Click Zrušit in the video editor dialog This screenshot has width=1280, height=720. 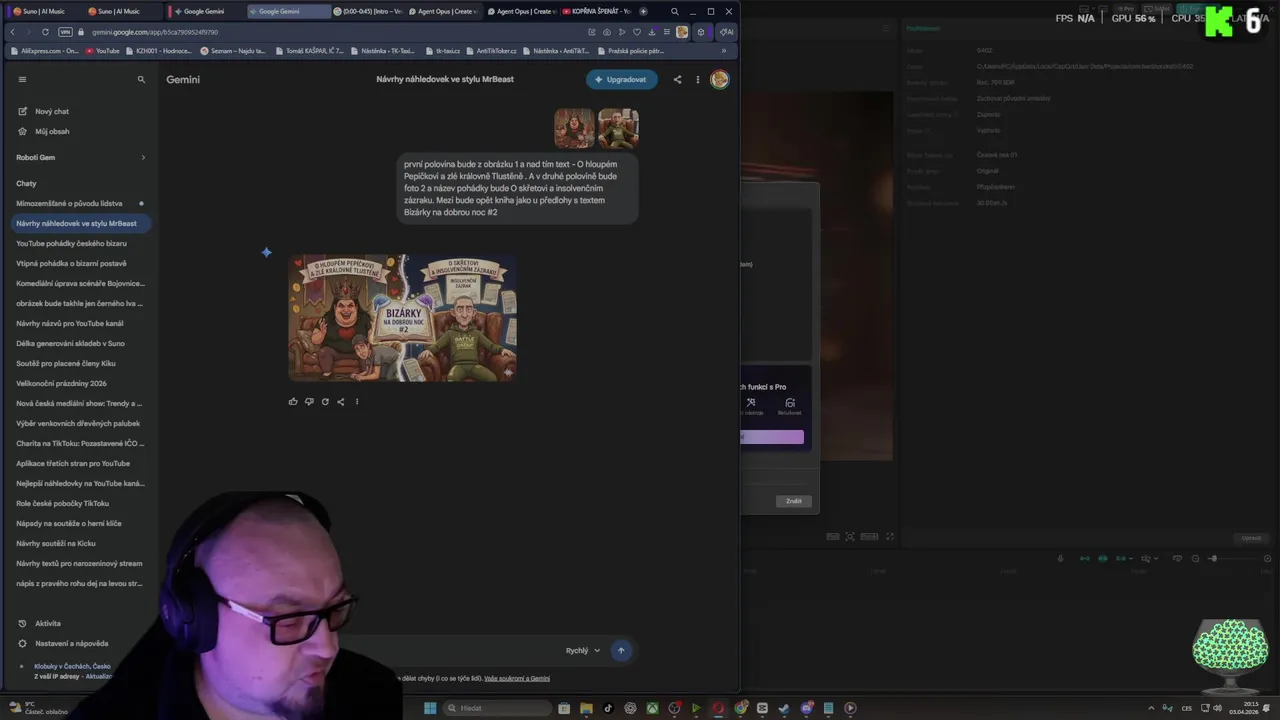click(x=794, y=501)
